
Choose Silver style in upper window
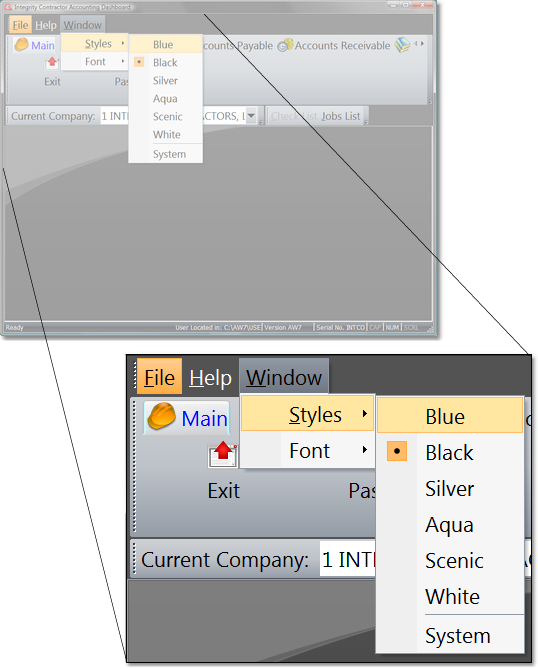tap(166, 81)
